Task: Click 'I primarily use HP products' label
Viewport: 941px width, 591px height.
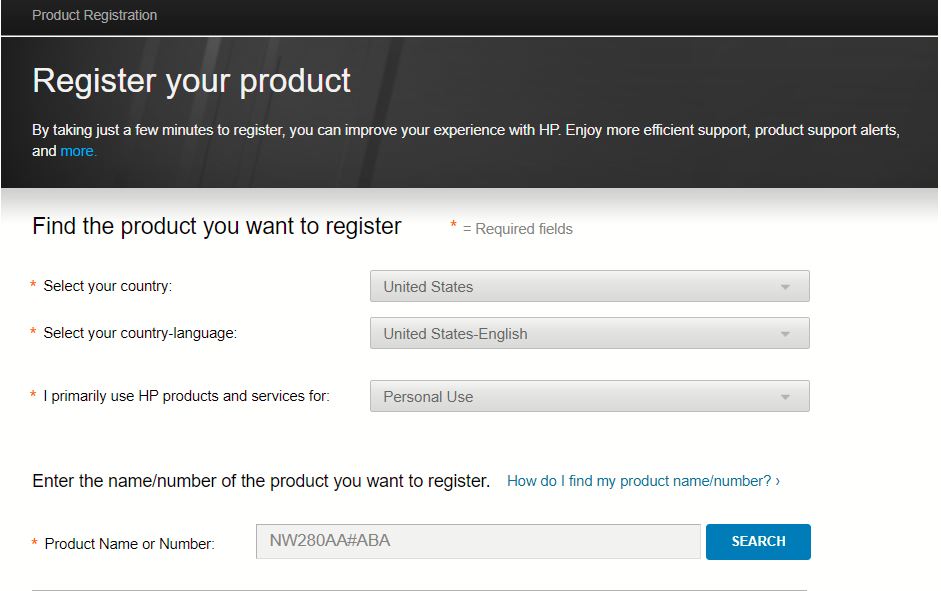Action: point(186,396)
